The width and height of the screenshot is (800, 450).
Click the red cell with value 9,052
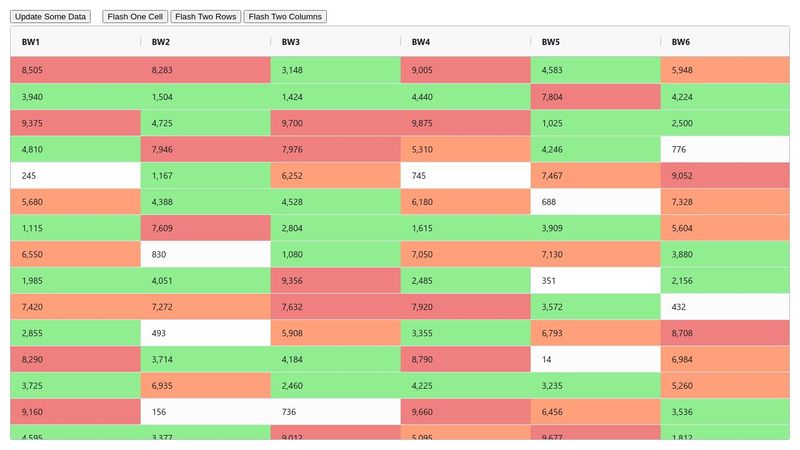click(x=725, y=176)
